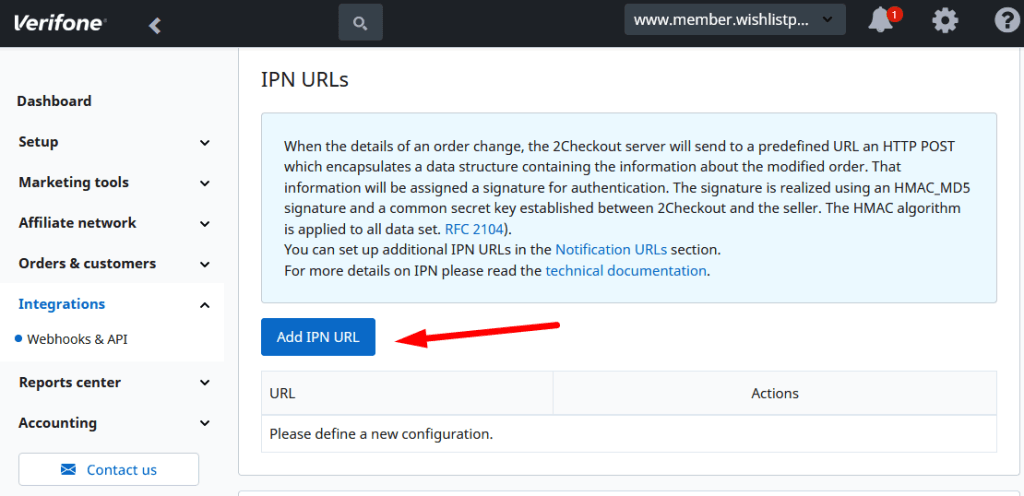Open the Marketing tools menu item
Image resolution: width=1024 pixels, height=496 pixels.
[74, 182]
